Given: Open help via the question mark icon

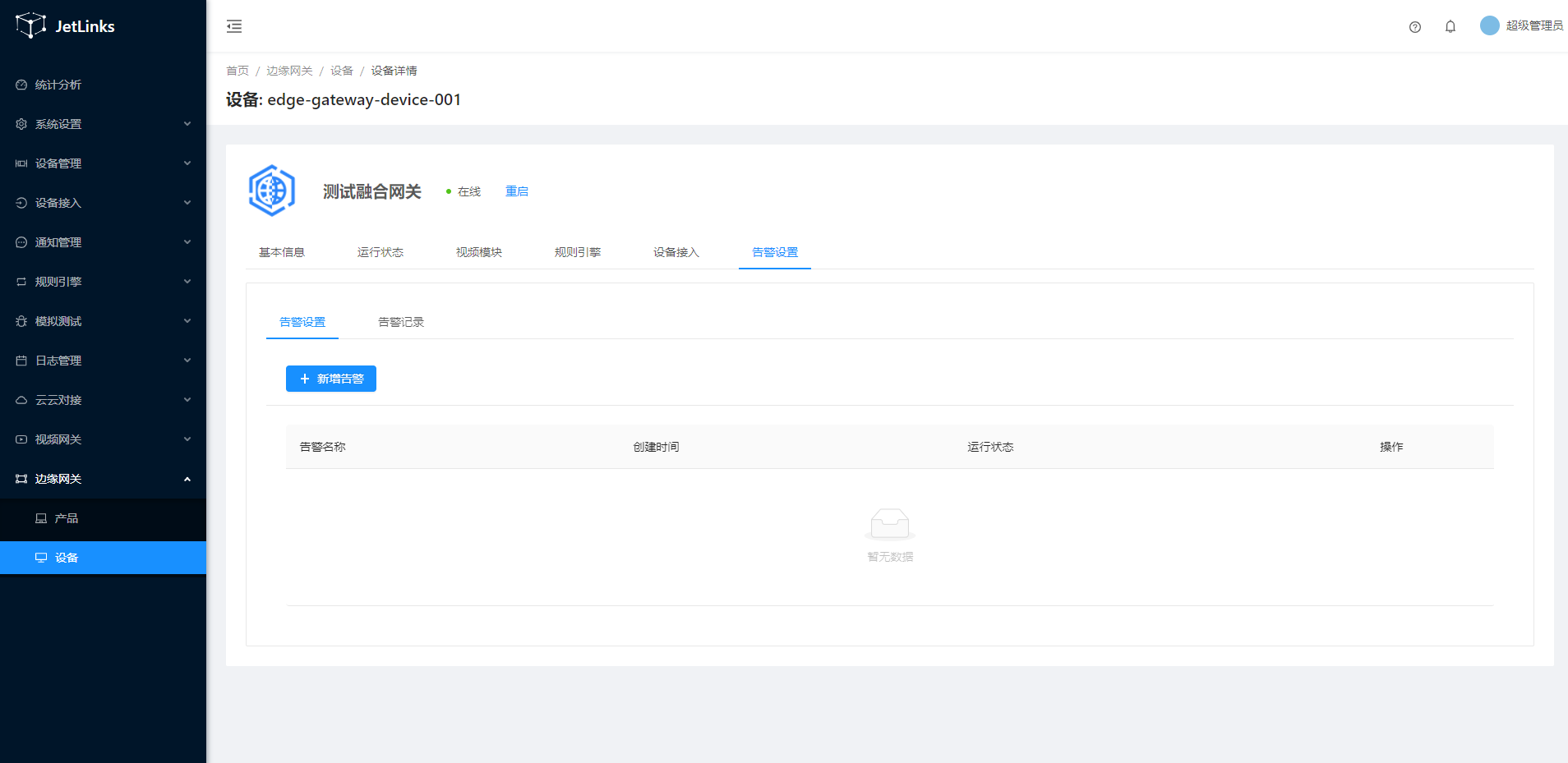Looking at the screenshot, I should point(1414,27).
